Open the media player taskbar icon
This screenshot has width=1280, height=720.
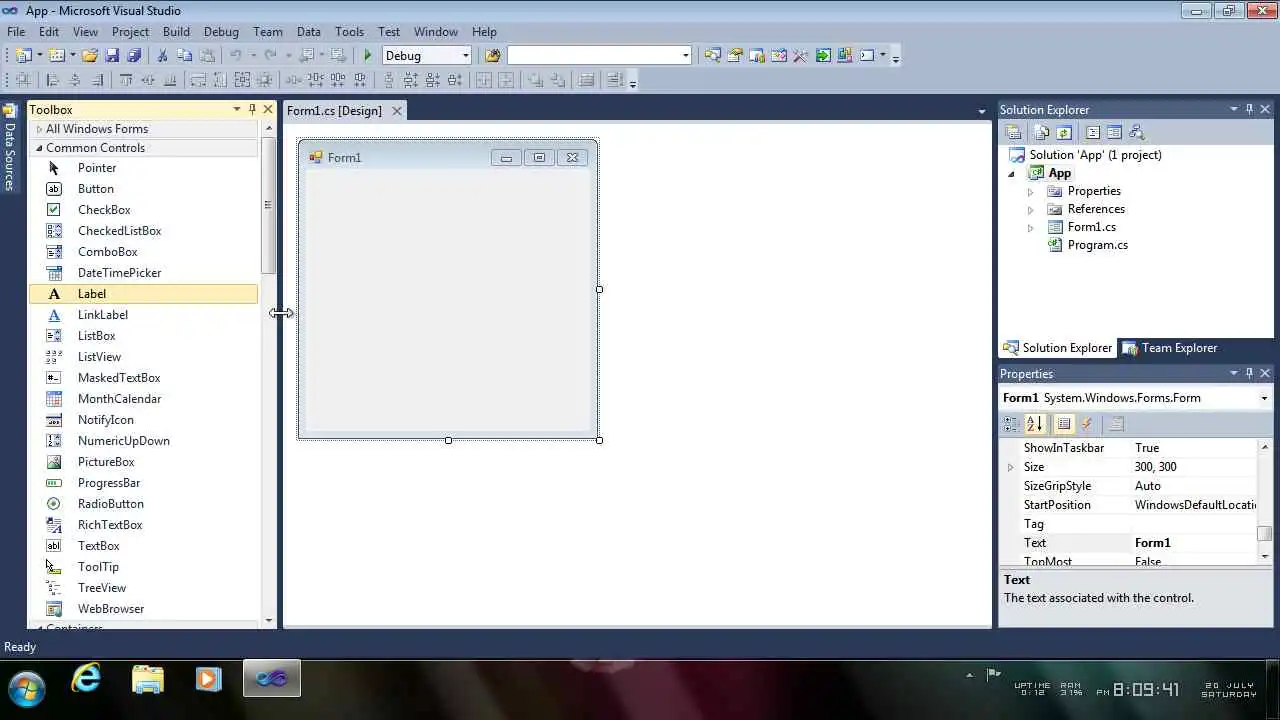pyautogui.click(x=208, y=680)
